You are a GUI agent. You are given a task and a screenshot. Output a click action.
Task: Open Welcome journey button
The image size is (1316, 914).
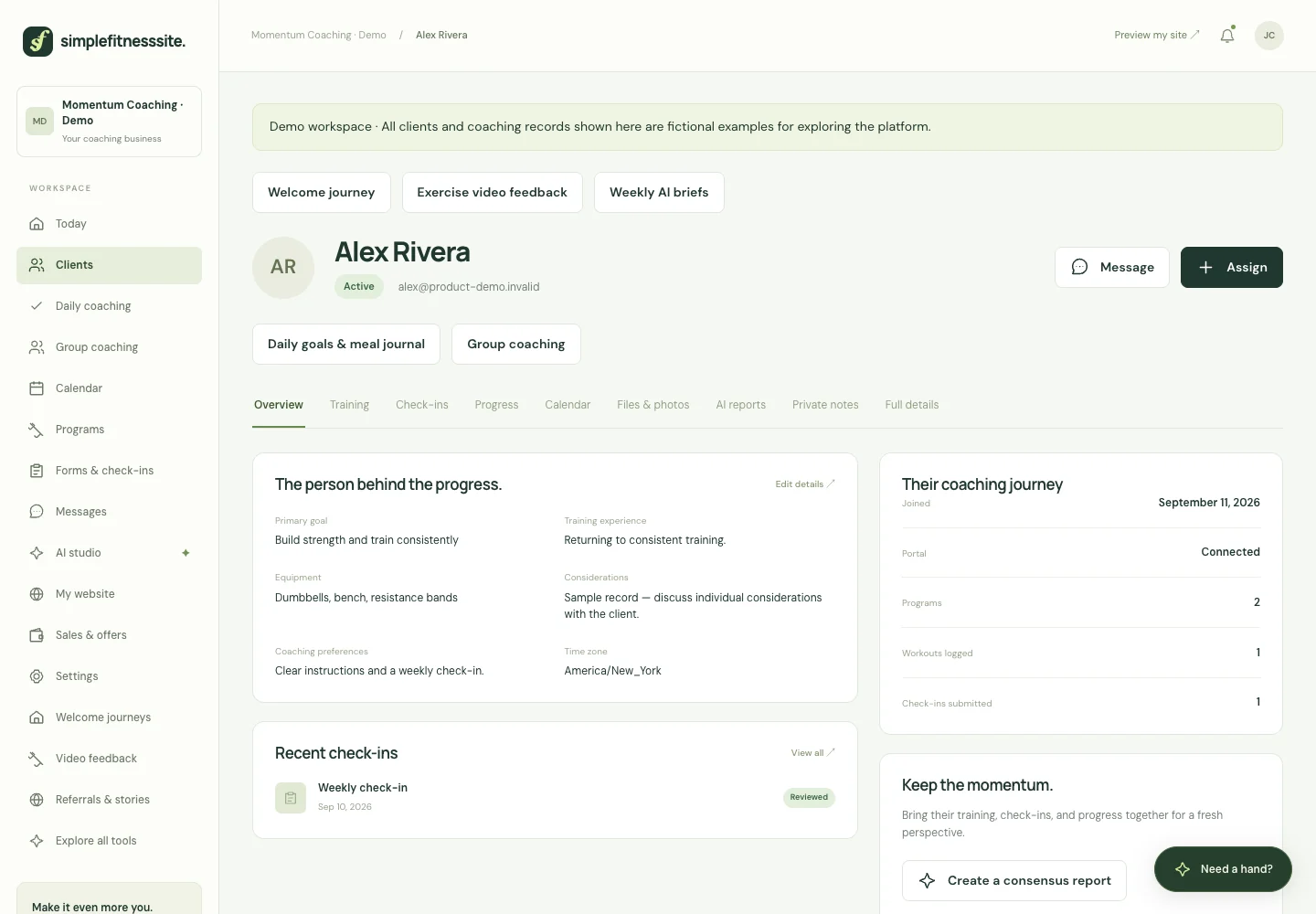pos(322,193)
